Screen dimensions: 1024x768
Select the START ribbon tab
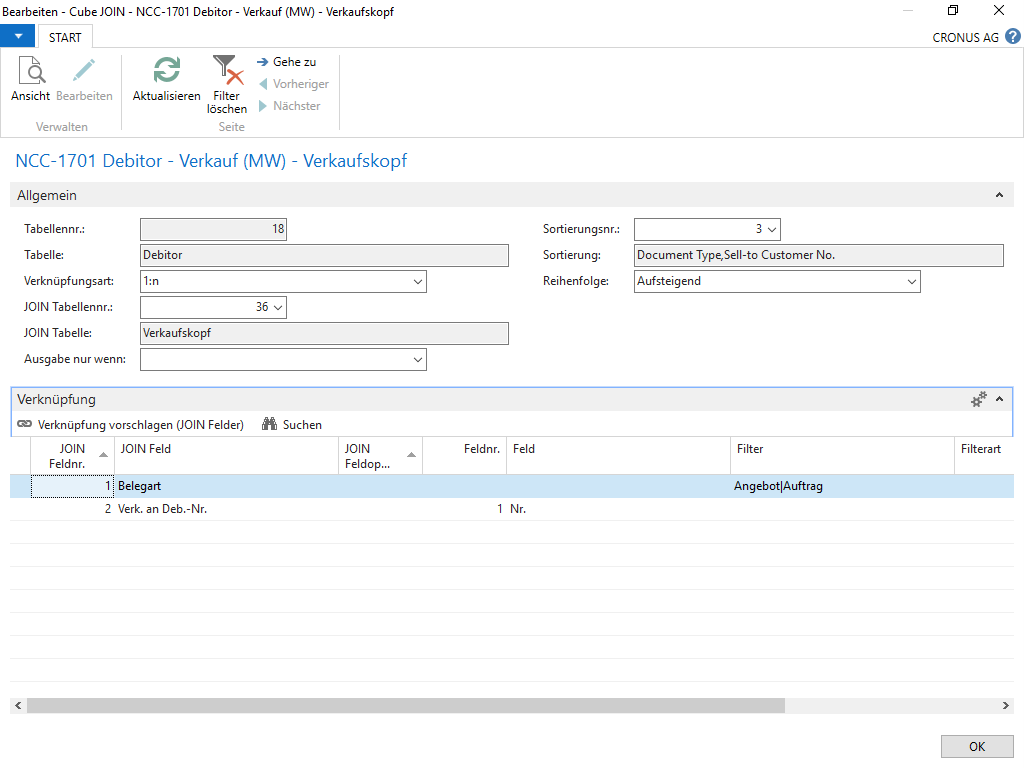pos(65,37)
